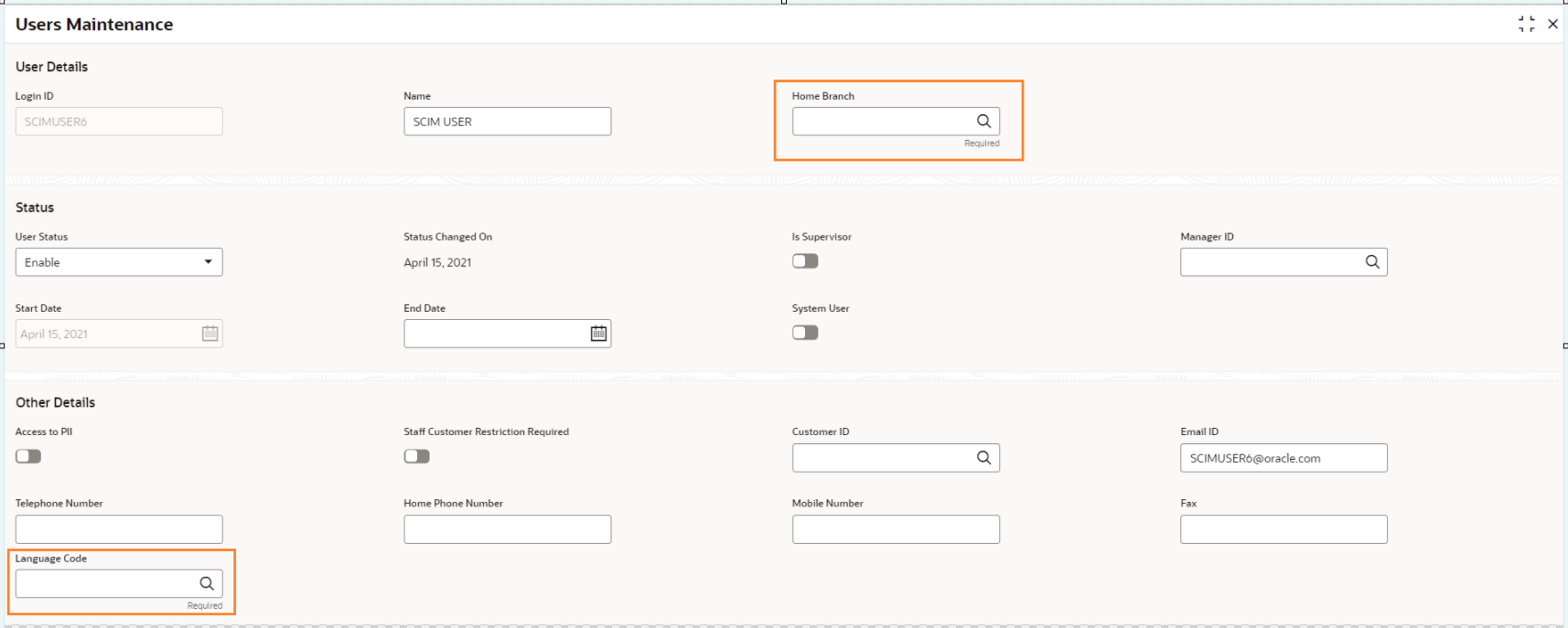This screenshot has width=1568, height=628.
Task: Click the Language Code search icon
Action: [207, 583]
